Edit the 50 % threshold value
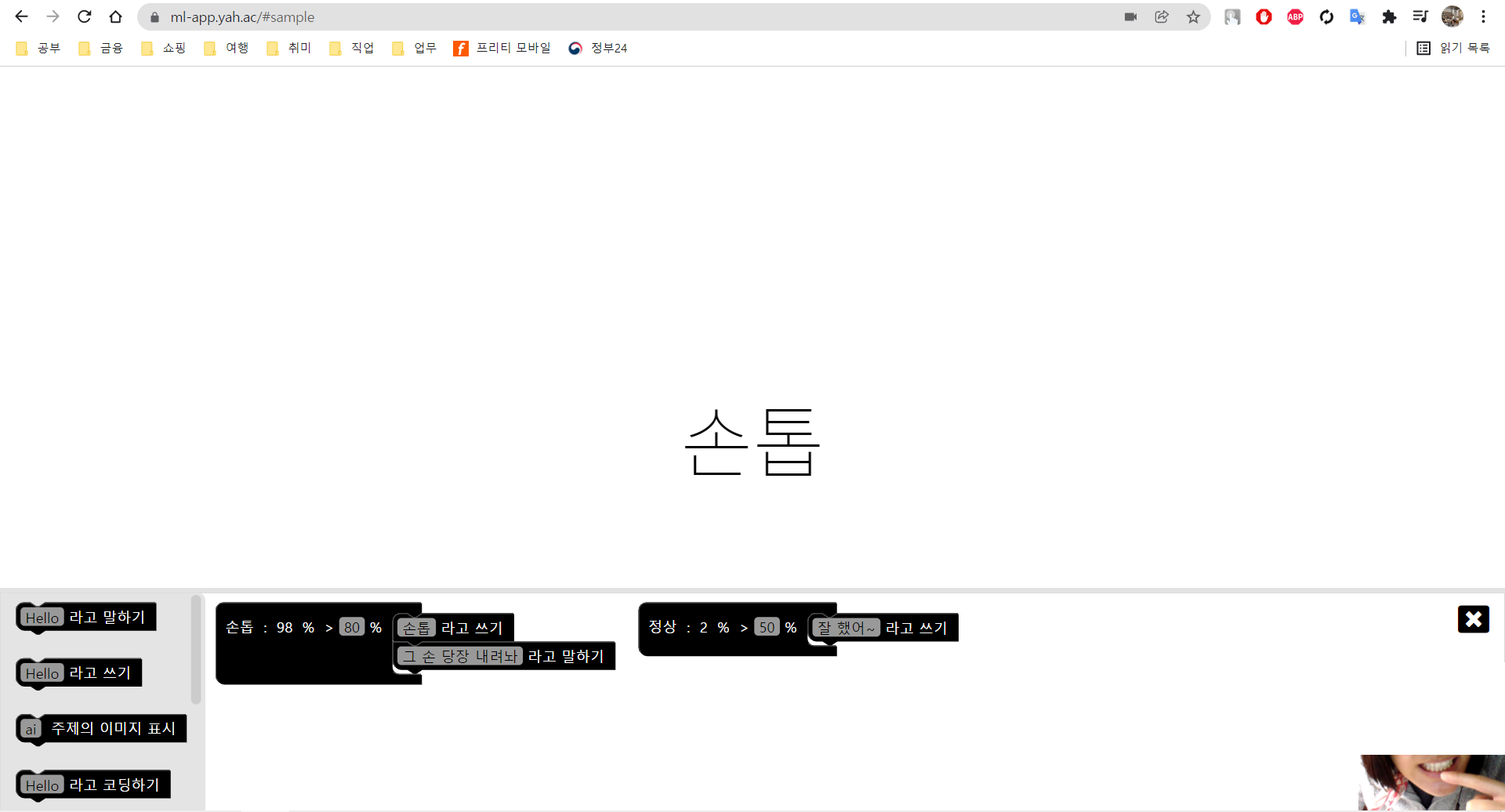Image resolution: width=1505 pixels, height=812 pixels. [x=767, y=627]
